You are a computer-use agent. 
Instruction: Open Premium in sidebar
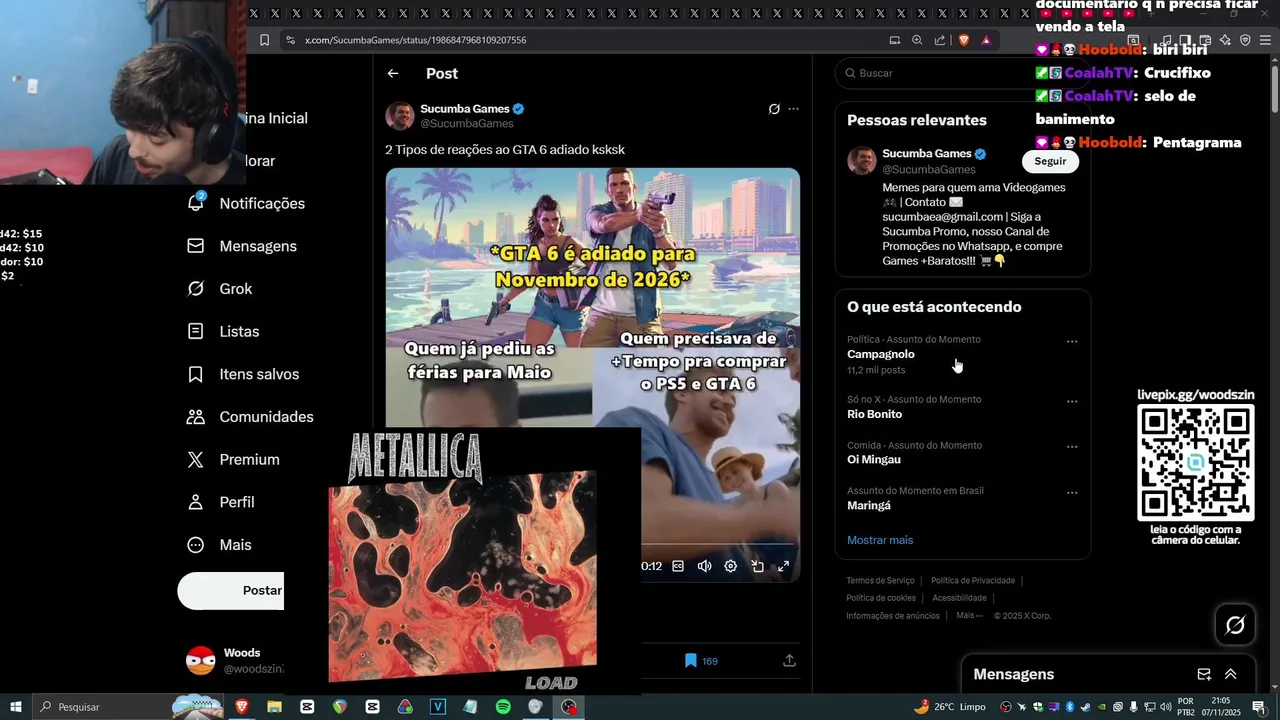(x=233, y=460)
